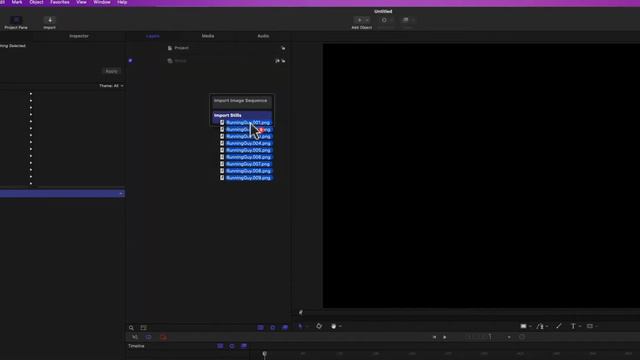This screenshot has height=360, width=640.
Task: Switch to the Audio tab
Action: tap(263, 36)
